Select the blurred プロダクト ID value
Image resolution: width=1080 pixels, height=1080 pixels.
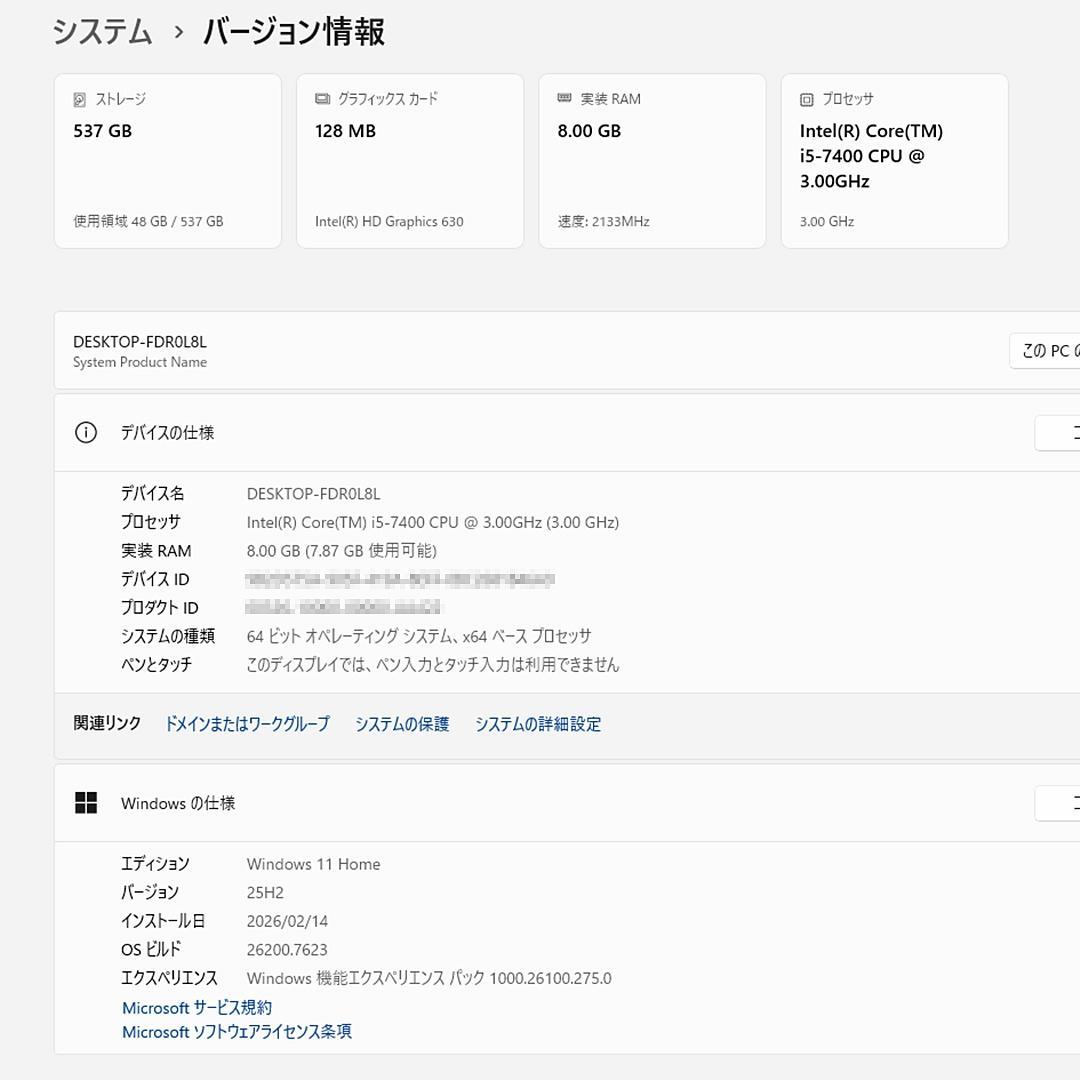pyautogui.click(x=343, y=608)
